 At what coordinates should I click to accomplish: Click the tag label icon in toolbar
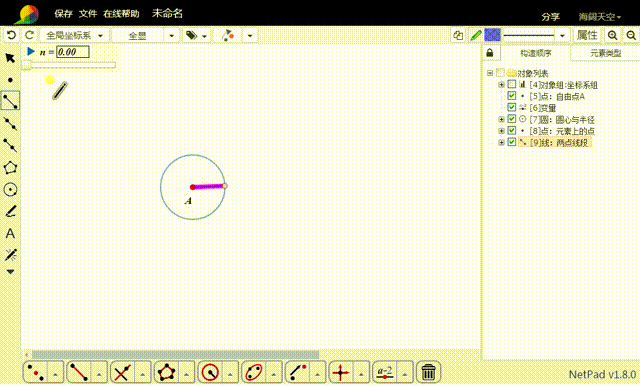[191, 35]
